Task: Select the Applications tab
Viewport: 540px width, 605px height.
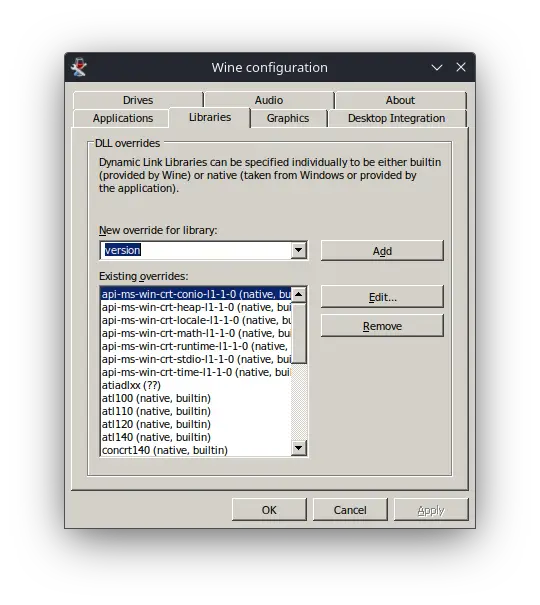Action: pyautogui.click(x=123, y=118)
